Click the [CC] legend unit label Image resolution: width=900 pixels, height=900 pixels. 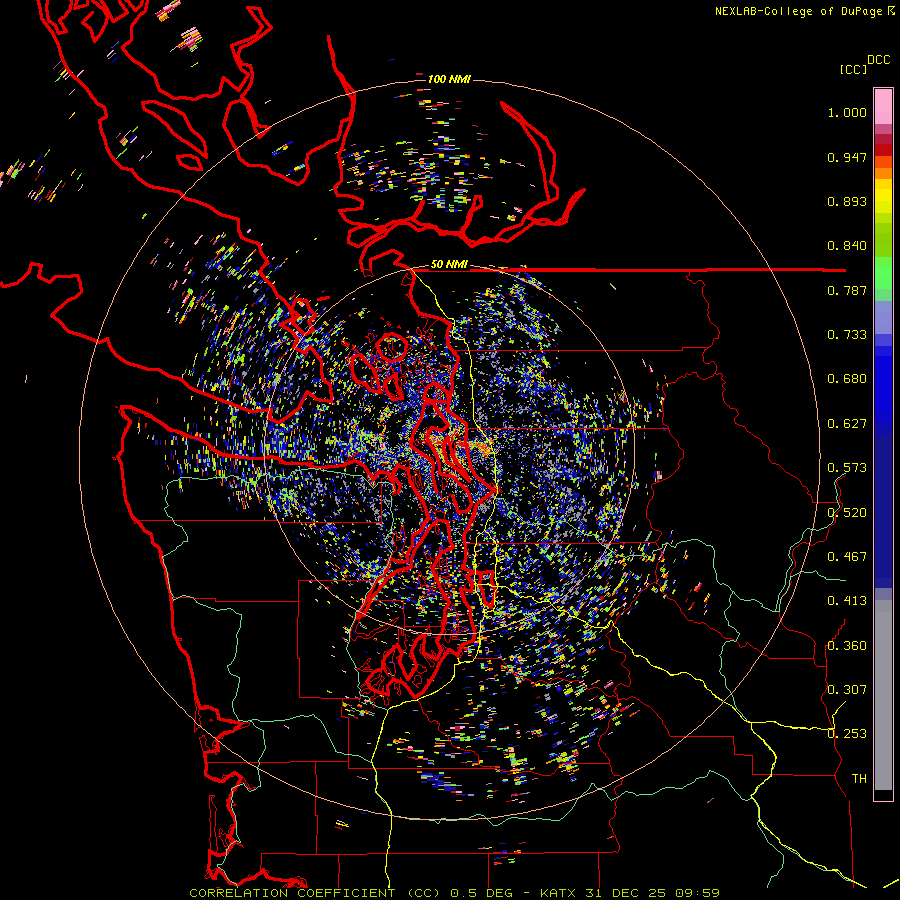click(x=853, y=69)
